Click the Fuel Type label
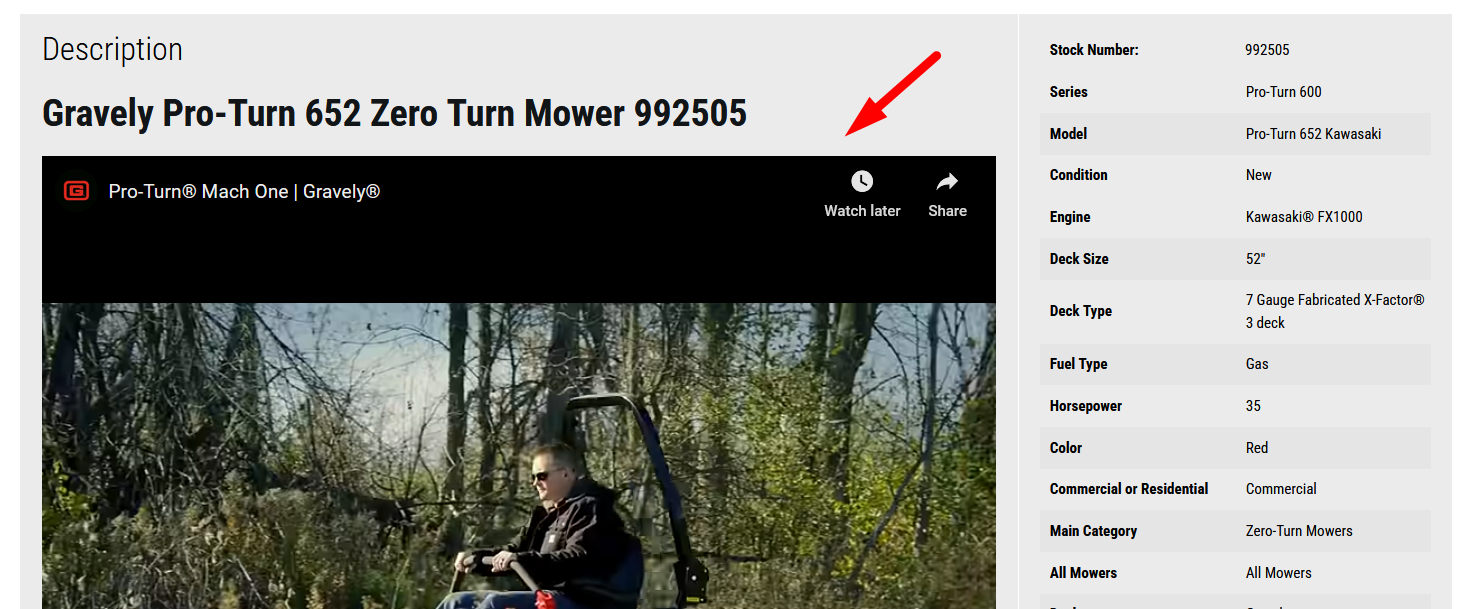The image size is (1474, 609). click(1078, 364)
